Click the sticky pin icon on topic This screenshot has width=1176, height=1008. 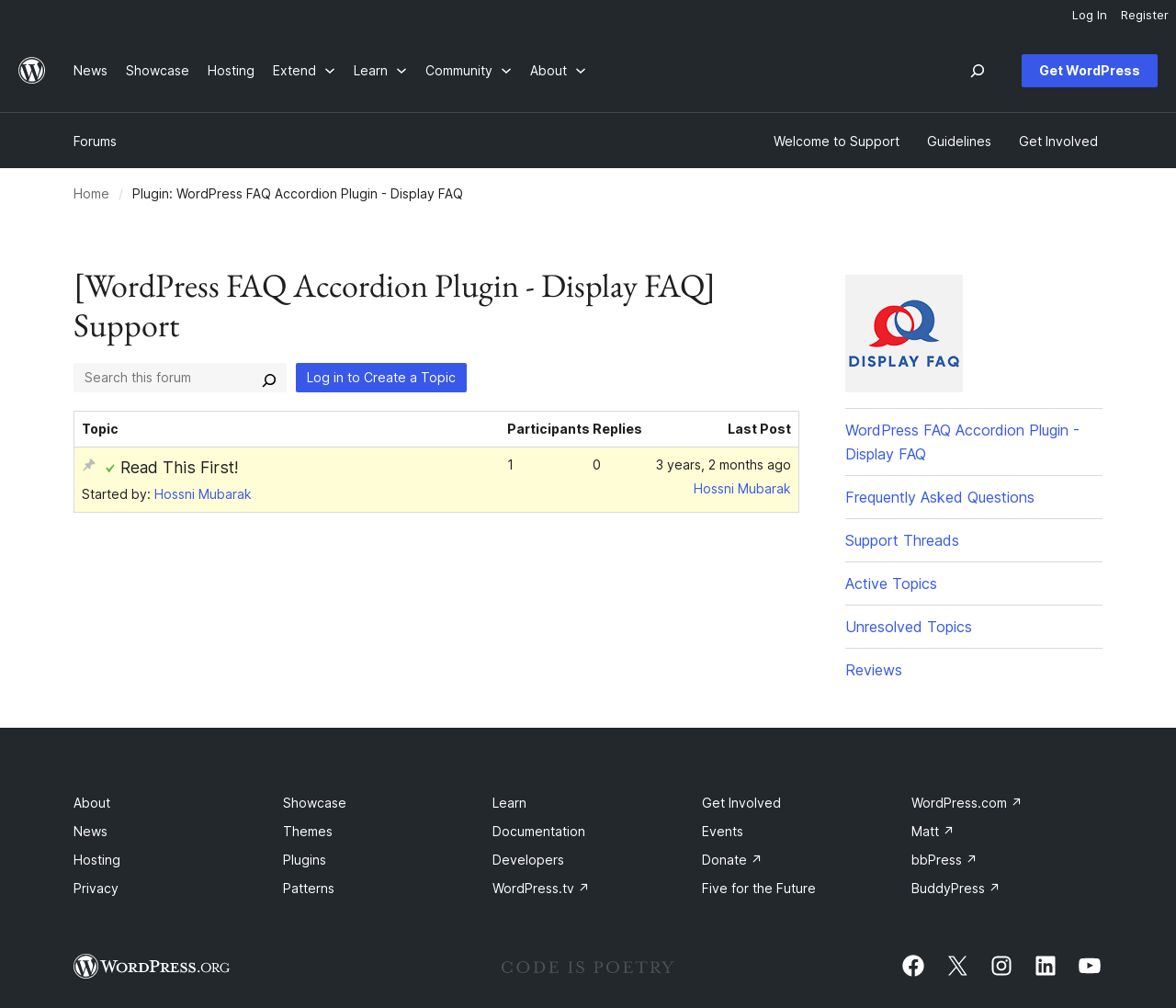click(x=89, y=466)
